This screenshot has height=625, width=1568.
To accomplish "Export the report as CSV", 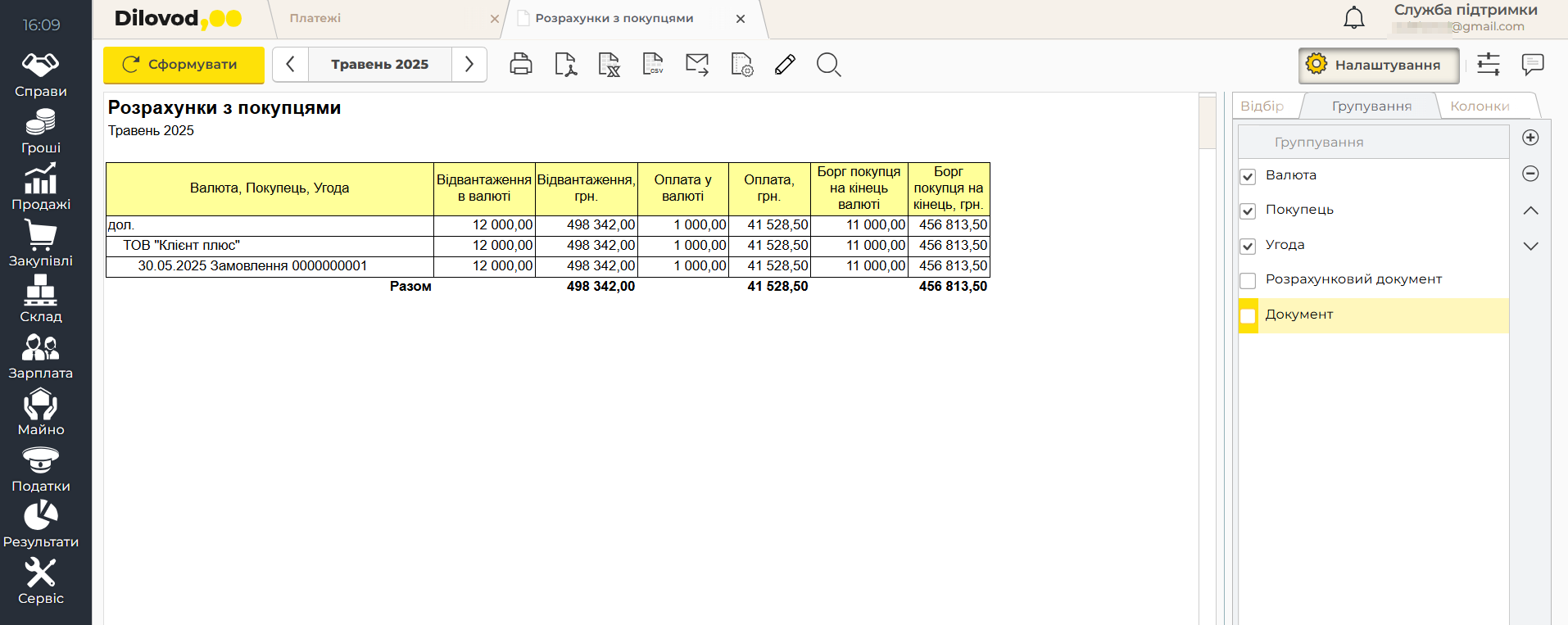I will (x=653, y=65).
